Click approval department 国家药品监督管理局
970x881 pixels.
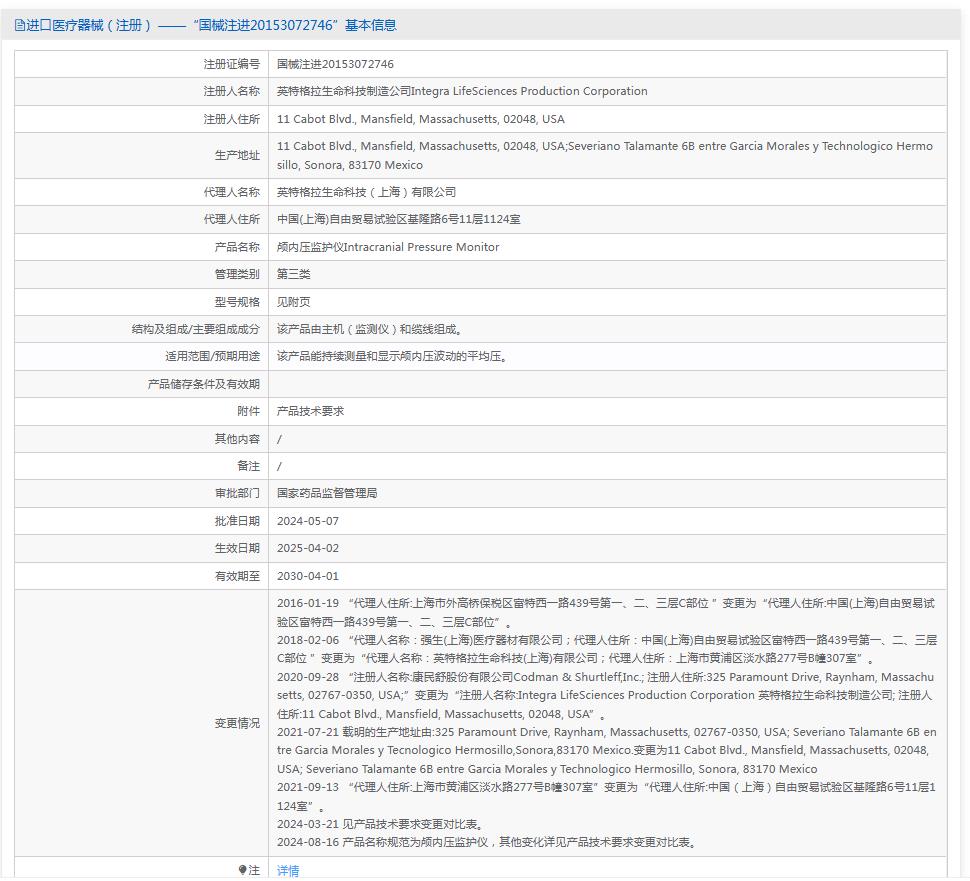pyautogui.click(x=327, y=493)
